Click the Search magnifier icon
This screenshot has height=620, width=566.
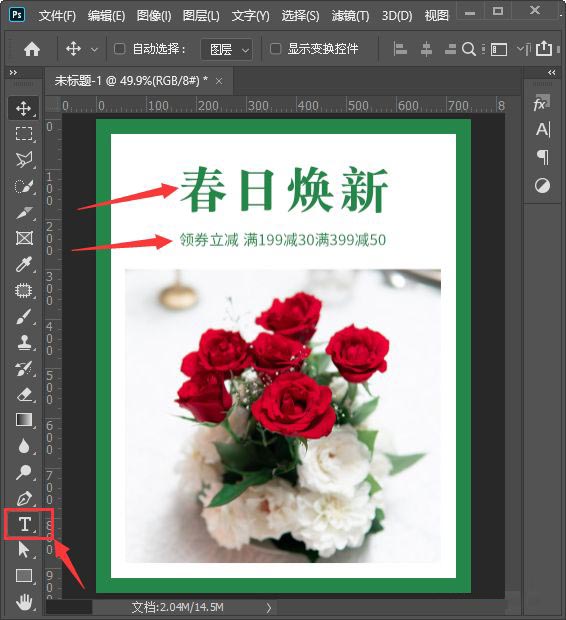point(469,49)
